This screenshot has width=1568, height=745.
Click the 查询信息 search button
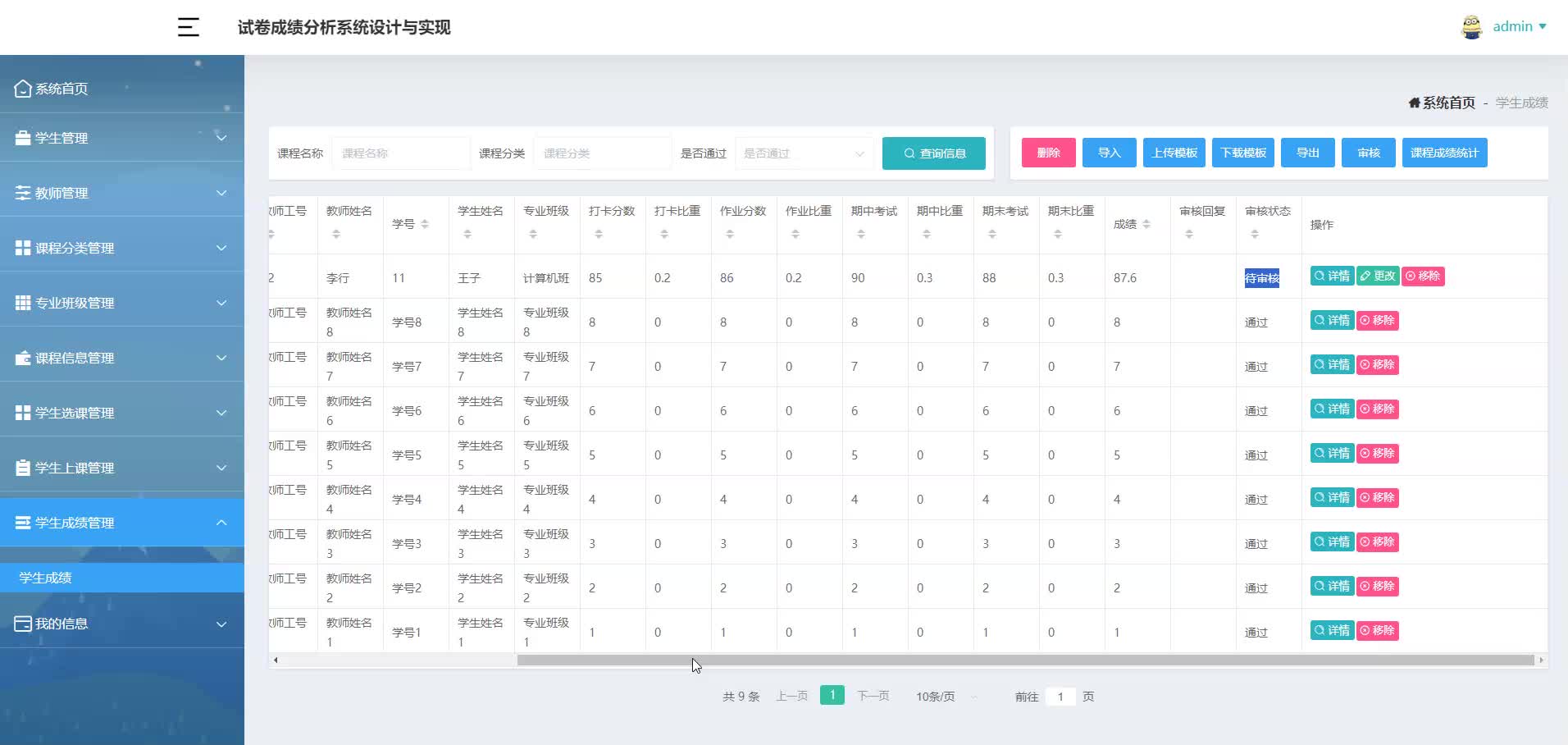pos(932,153)
